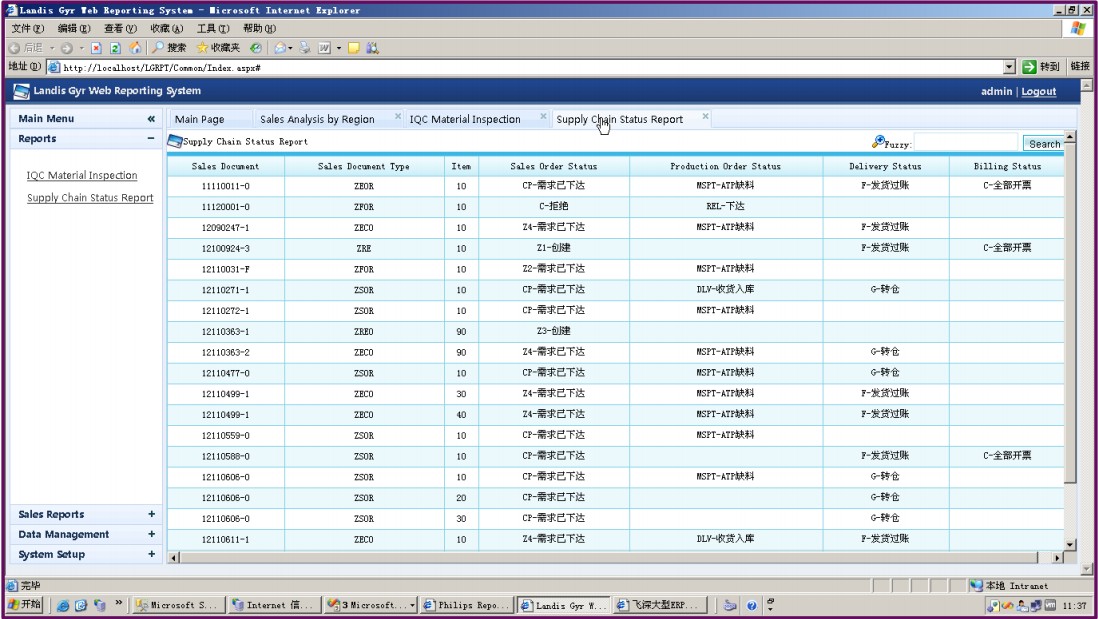Screen dimensions: 1098x619
Task: Close the Sales Analysis by Region tab
Action: click(x=398, y=117)
